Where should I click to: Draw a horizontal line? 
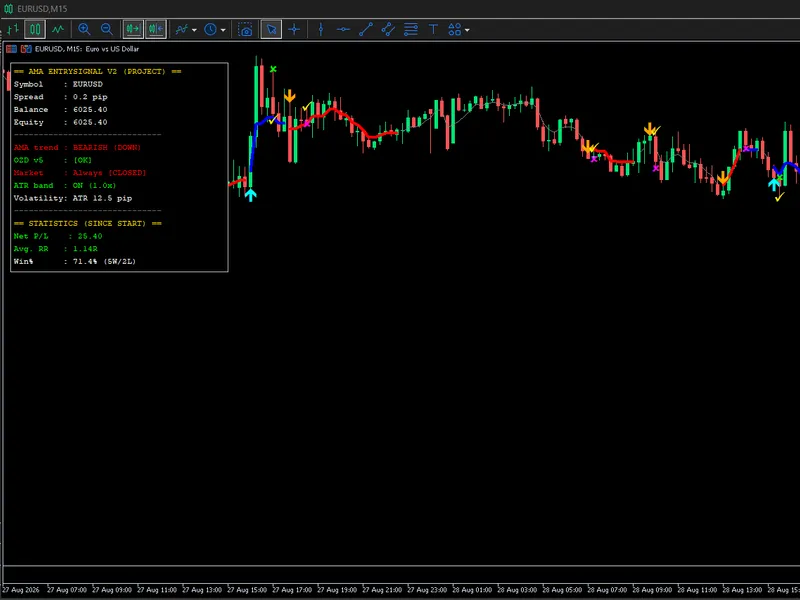343,29
